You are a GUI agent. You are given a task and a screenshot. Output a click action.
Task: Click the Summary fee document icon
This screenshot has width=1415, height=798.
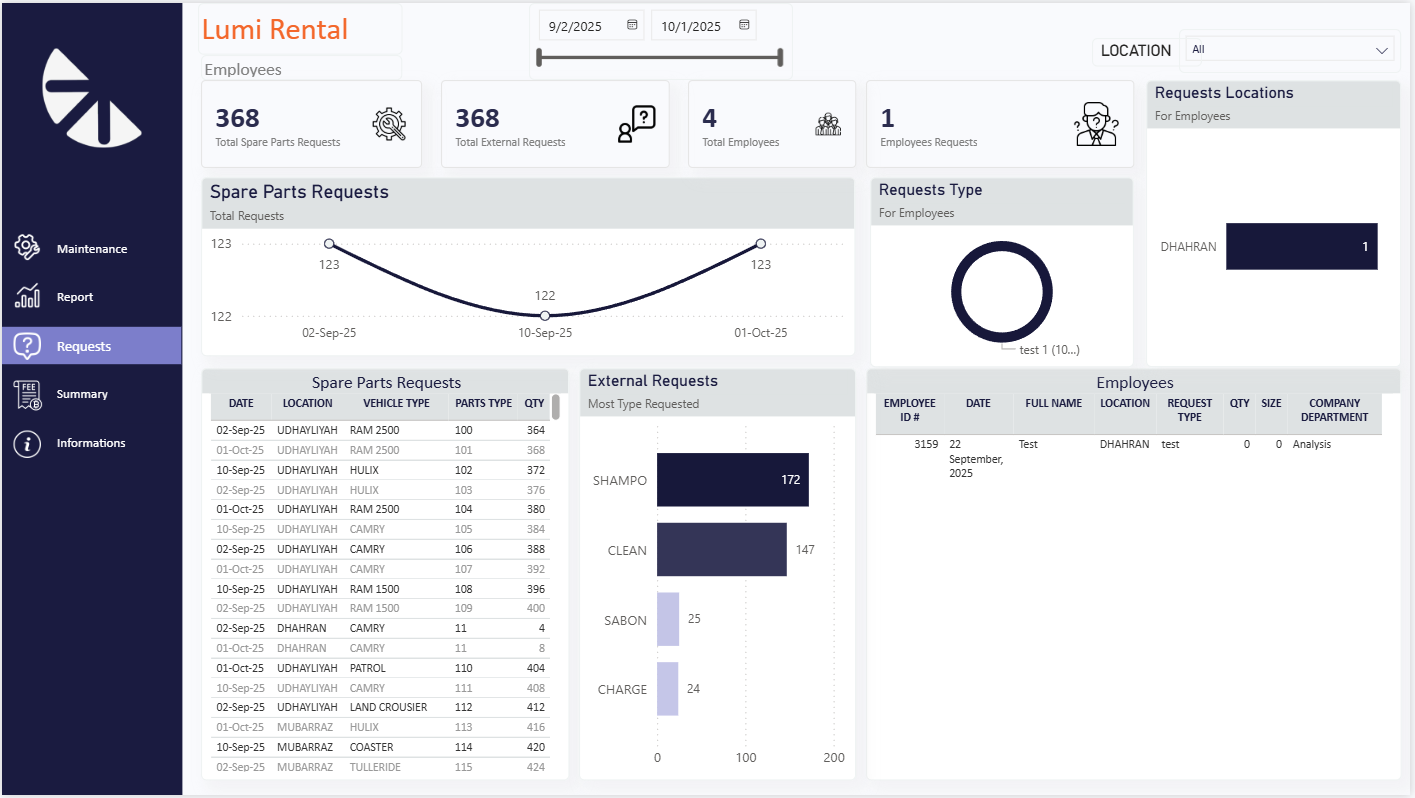[x=27, y=394]
